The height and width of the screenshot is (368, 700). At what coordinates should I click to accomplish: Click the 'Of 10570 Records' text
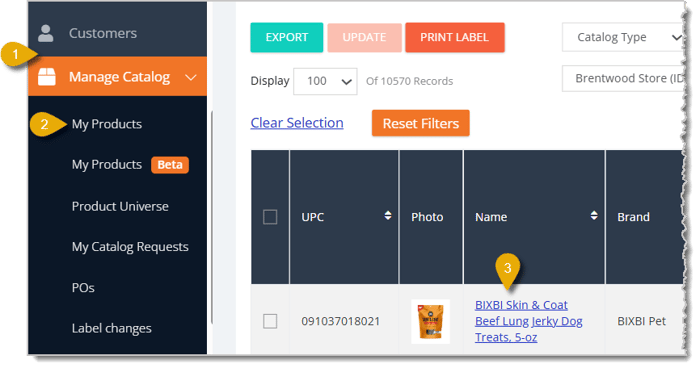(409, 81)
